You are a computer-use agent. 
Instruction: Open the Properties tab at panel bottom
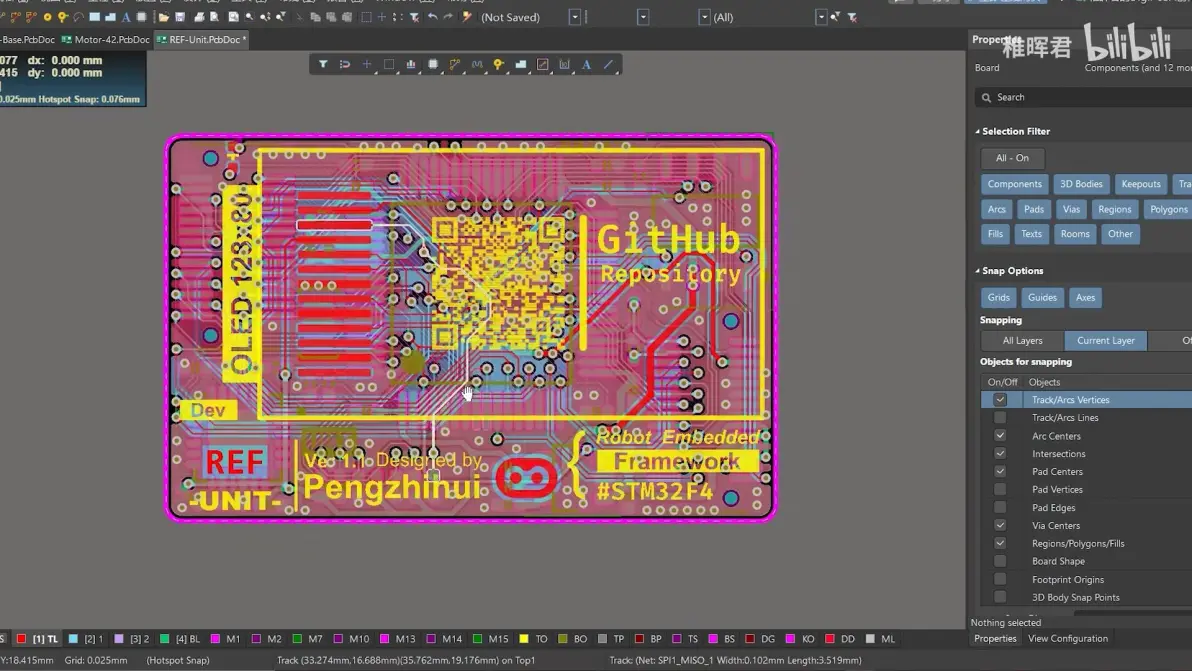click(x=995, y=638)
